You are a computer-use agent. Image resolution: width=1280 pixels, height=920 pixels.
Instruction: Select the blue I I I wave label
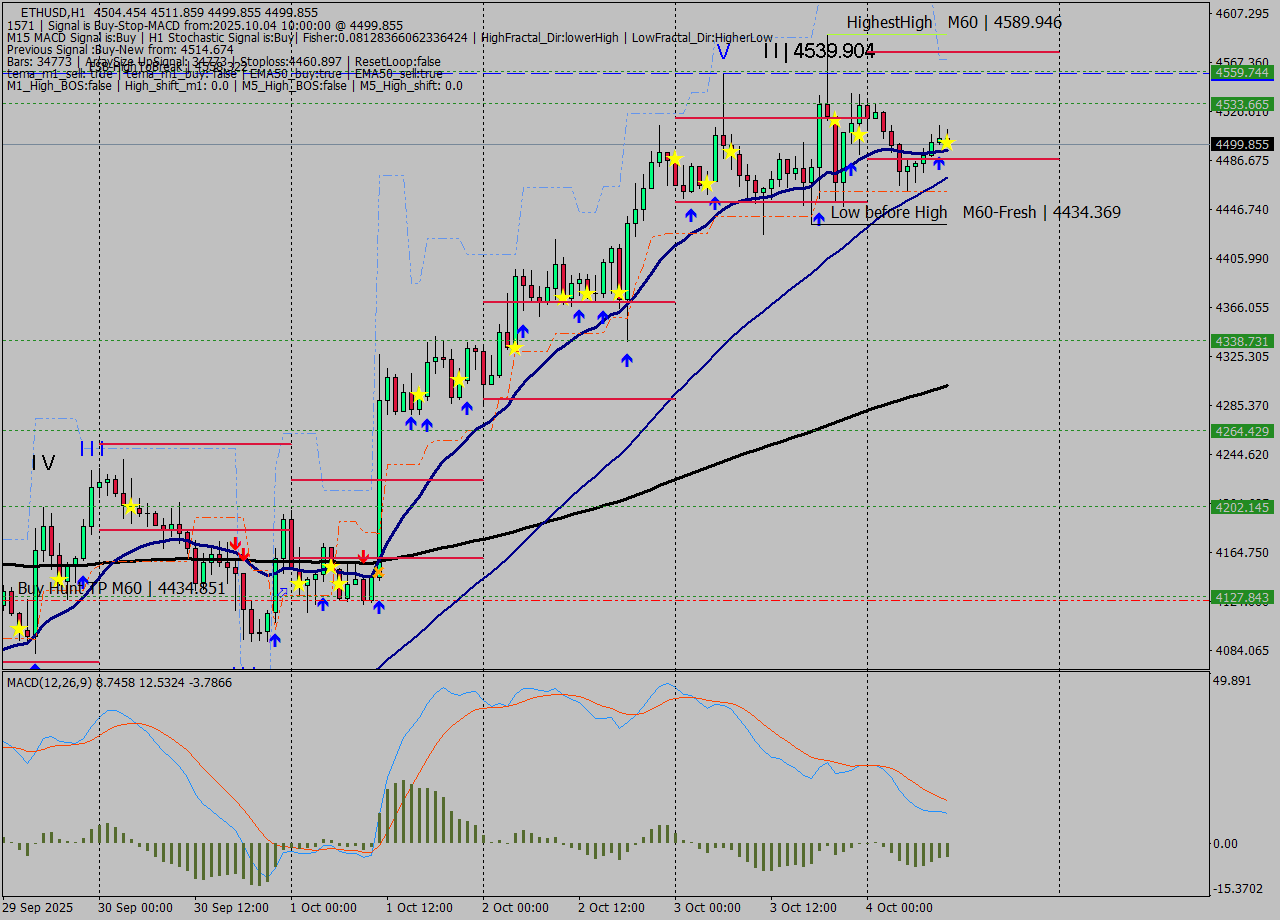pos(91,449)
